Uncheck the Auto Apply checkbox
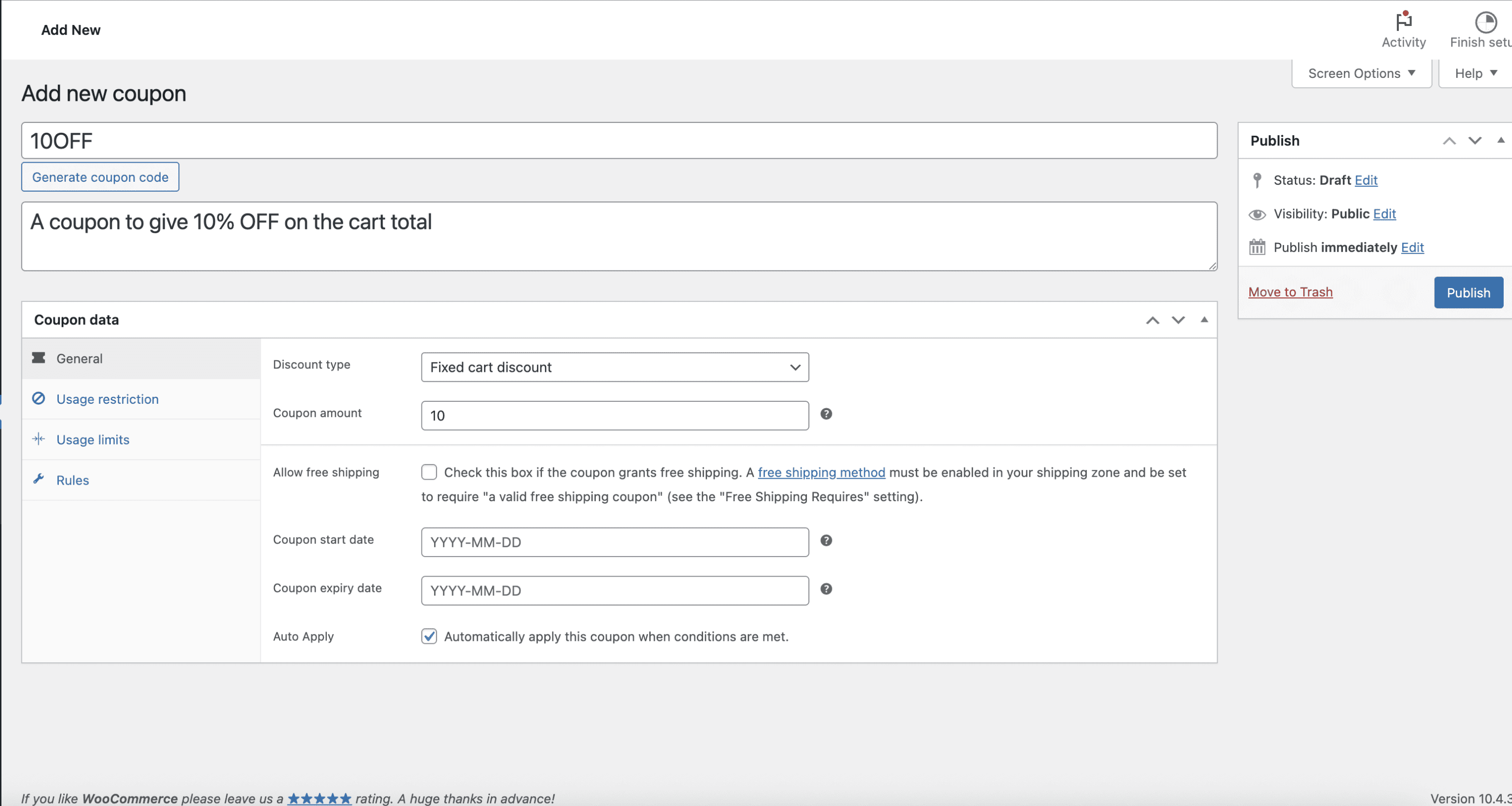Screen dimensions: 1512x806 click(429, 636)
